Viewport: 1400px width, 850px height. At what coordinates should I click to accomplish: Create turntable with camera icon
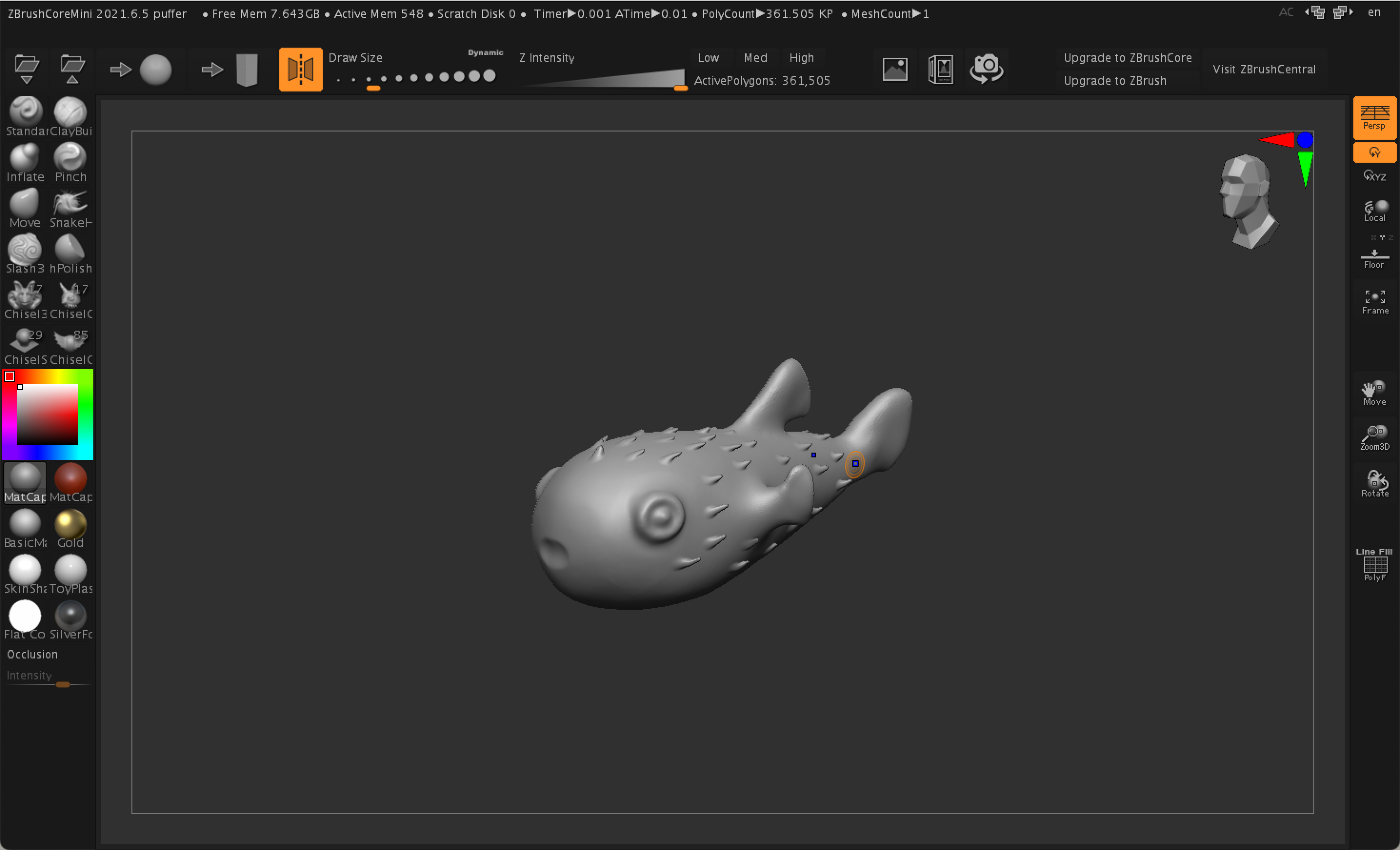[986, 70]
